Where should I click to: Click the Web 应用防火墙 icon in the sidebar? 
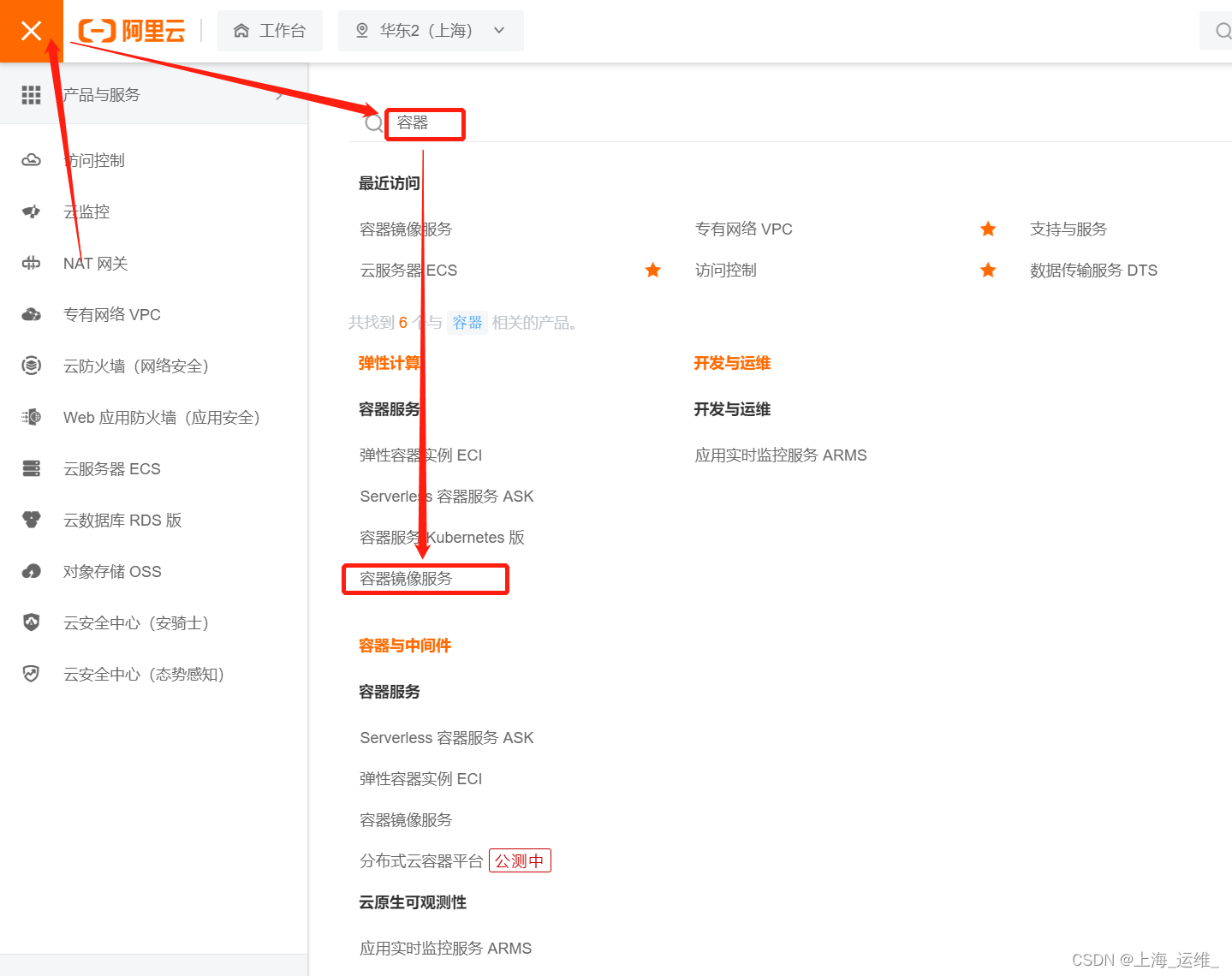pos(31,417)
